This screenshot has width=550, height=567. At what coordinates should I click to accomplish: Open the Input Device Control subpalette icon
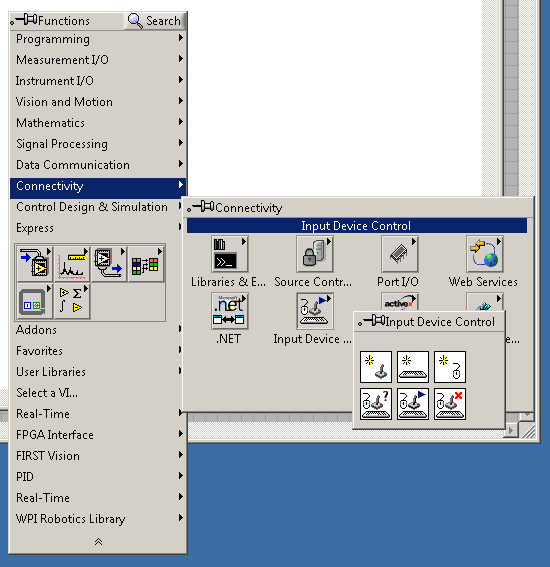315,311
